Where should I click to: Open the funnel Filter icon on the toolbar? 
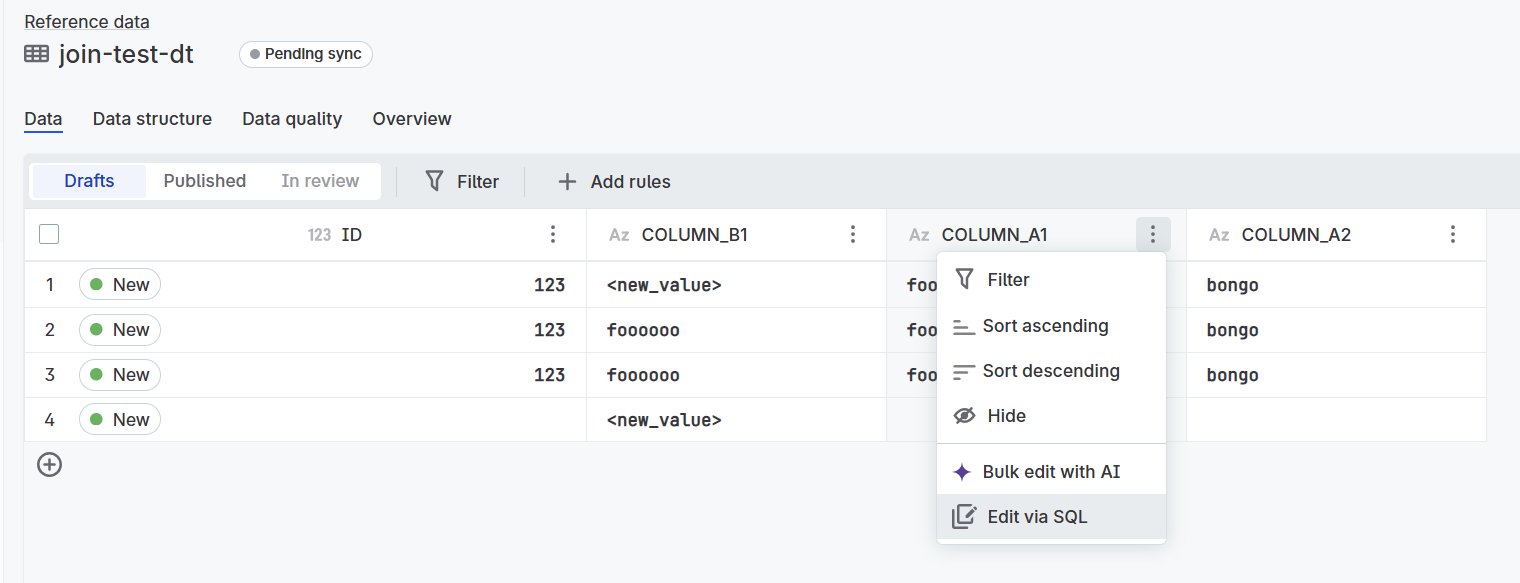coord(433,181)
